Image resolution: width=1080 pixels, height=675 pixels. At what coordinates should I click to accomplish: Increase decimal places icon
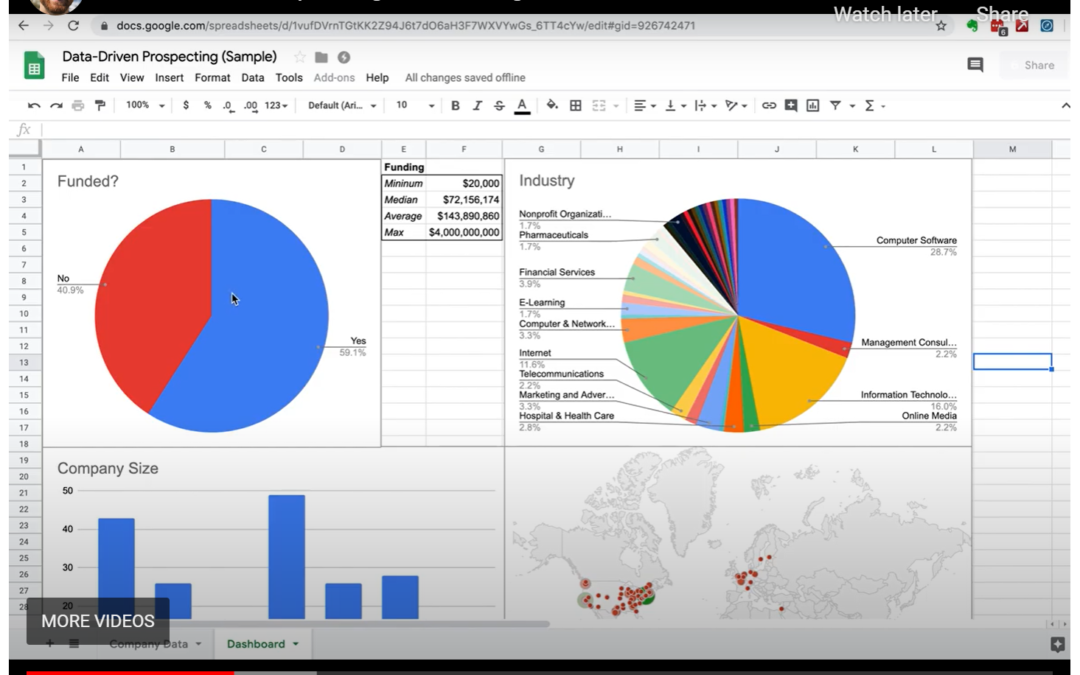[251, 105]
